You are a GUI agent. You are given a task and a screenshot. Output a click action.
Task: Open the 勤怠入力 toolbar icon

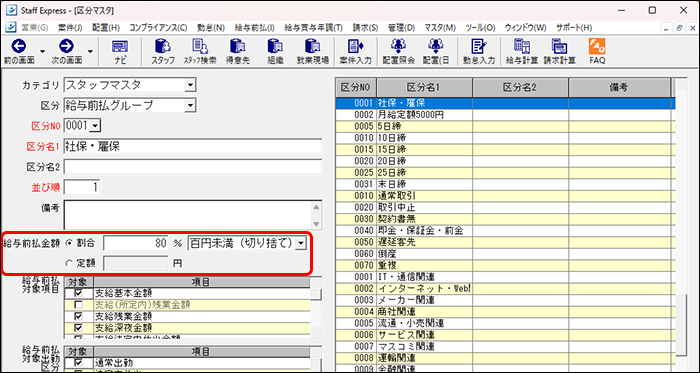479,47
